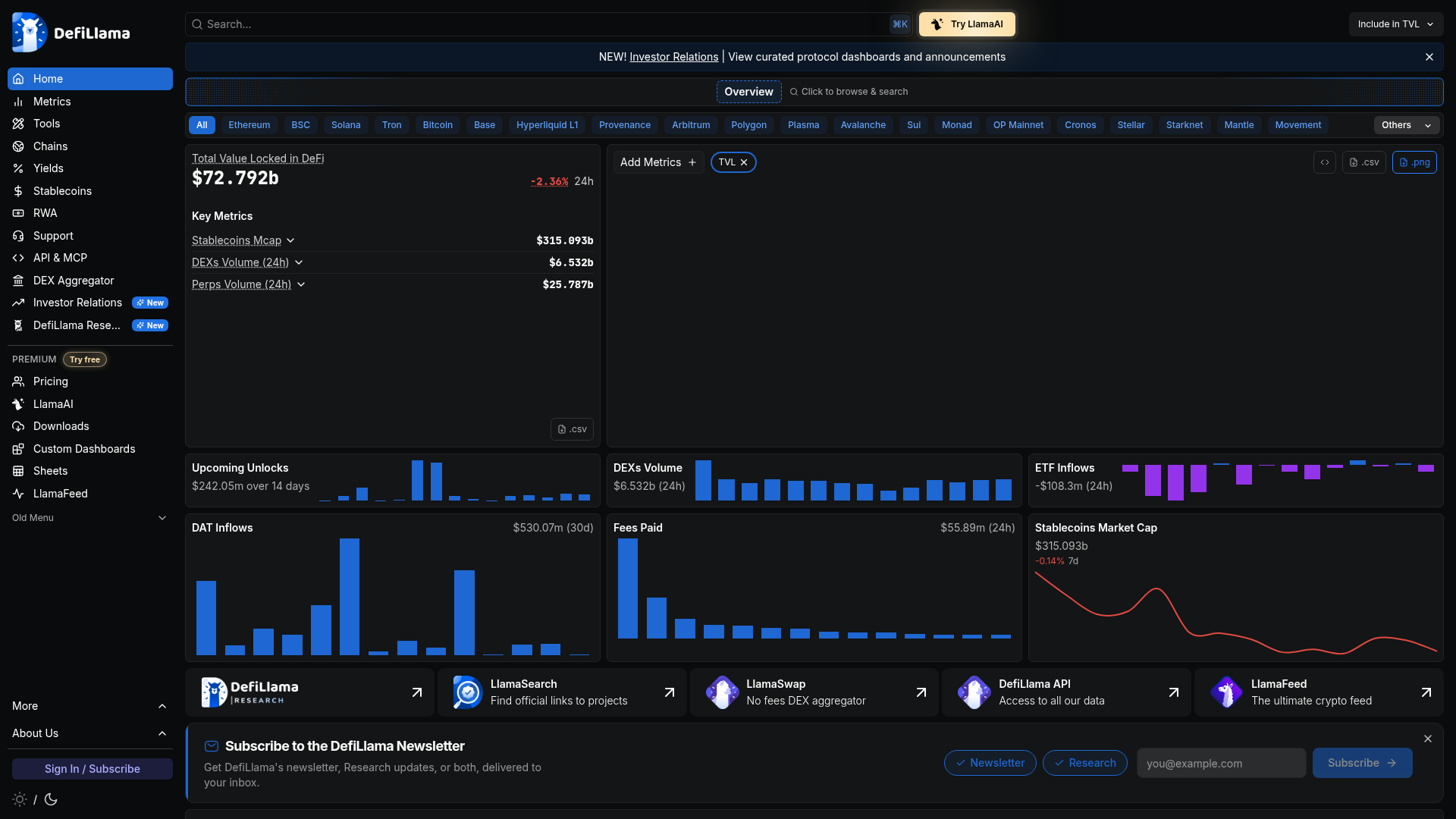Open the RWA banknote icon
The height and width of the screenshot is (819, 1456).
pyautogui.click(x=18, y=213)
